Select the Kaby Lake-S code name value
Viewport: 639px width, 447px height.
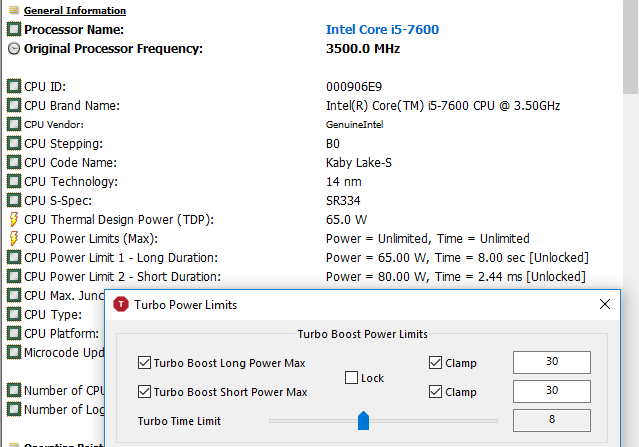click(x=359, y=163)
